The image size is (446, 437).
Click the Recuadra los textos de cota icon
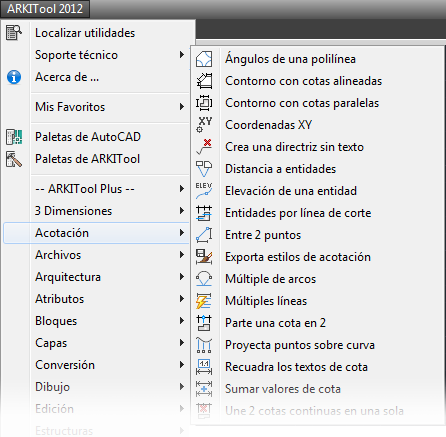(x=204, y=367)
